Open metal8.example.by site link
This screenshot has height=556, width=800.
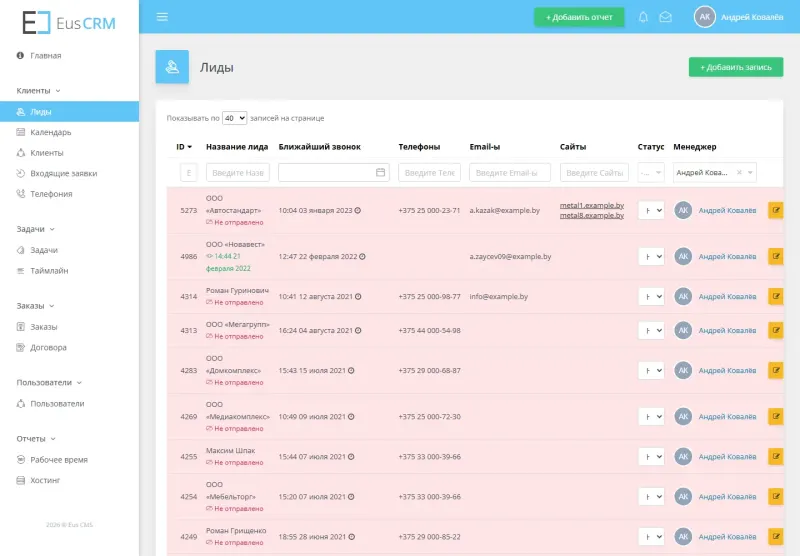coord(592,215)
